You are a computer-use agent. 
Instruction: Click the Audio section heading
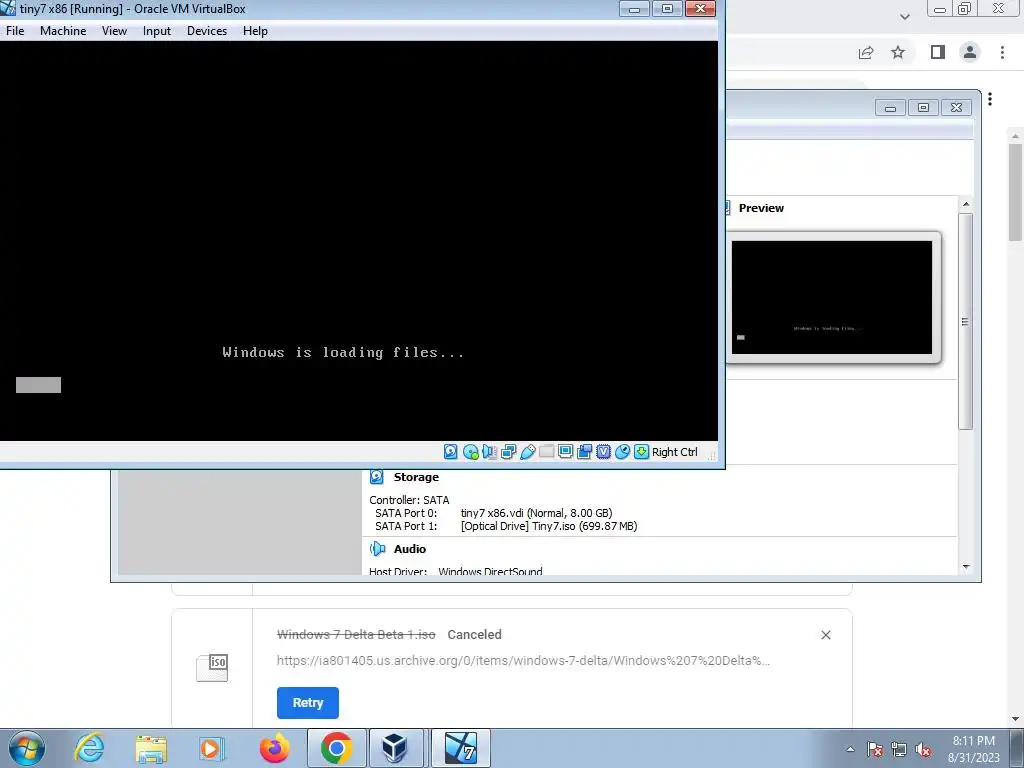pyautogui.click(x=409, y=549)
